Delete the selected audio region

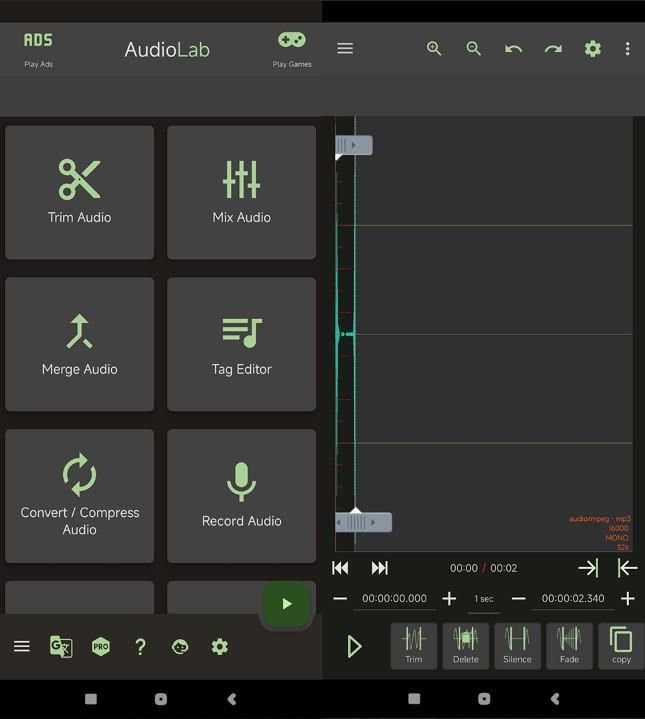466,646
